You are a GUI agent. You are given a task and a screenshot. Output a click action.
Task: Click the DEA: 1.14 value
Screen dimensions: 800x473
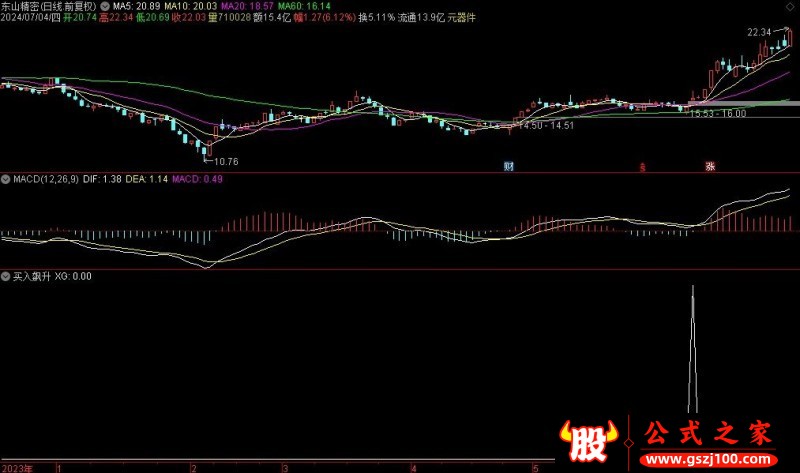(146, 179)
